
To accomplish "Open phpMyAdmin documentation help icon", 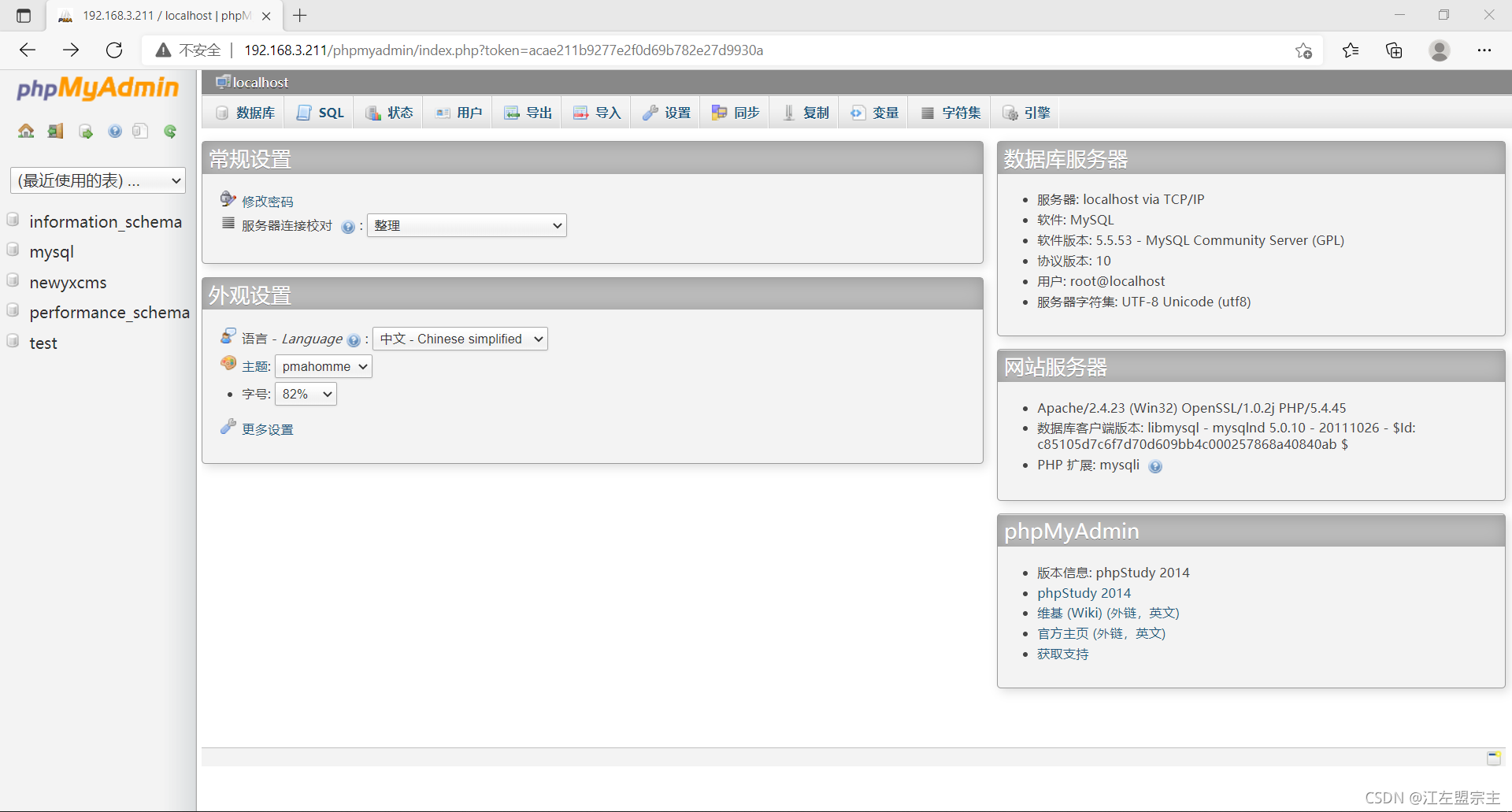I will pyautogui.click(x=115, y=131).
